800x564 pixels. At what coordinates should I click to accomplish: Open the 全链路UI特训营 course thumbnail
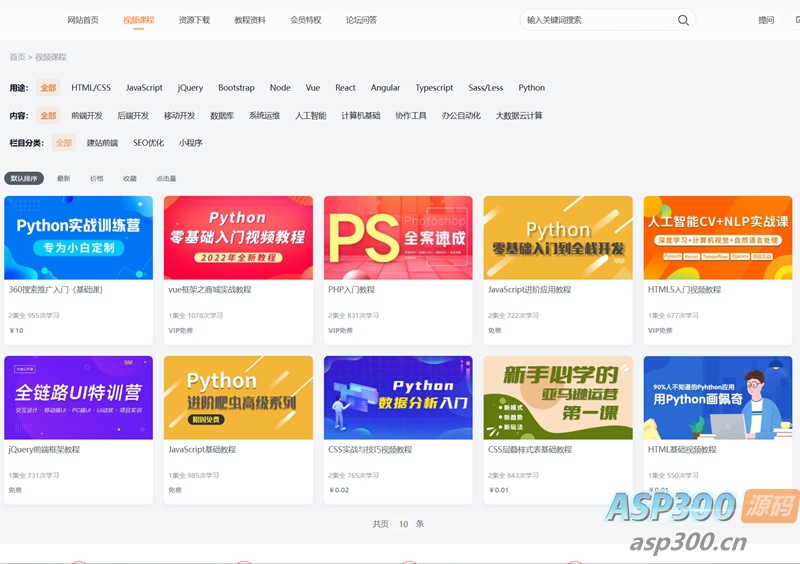pyautogui.click(x=79, y=397)
